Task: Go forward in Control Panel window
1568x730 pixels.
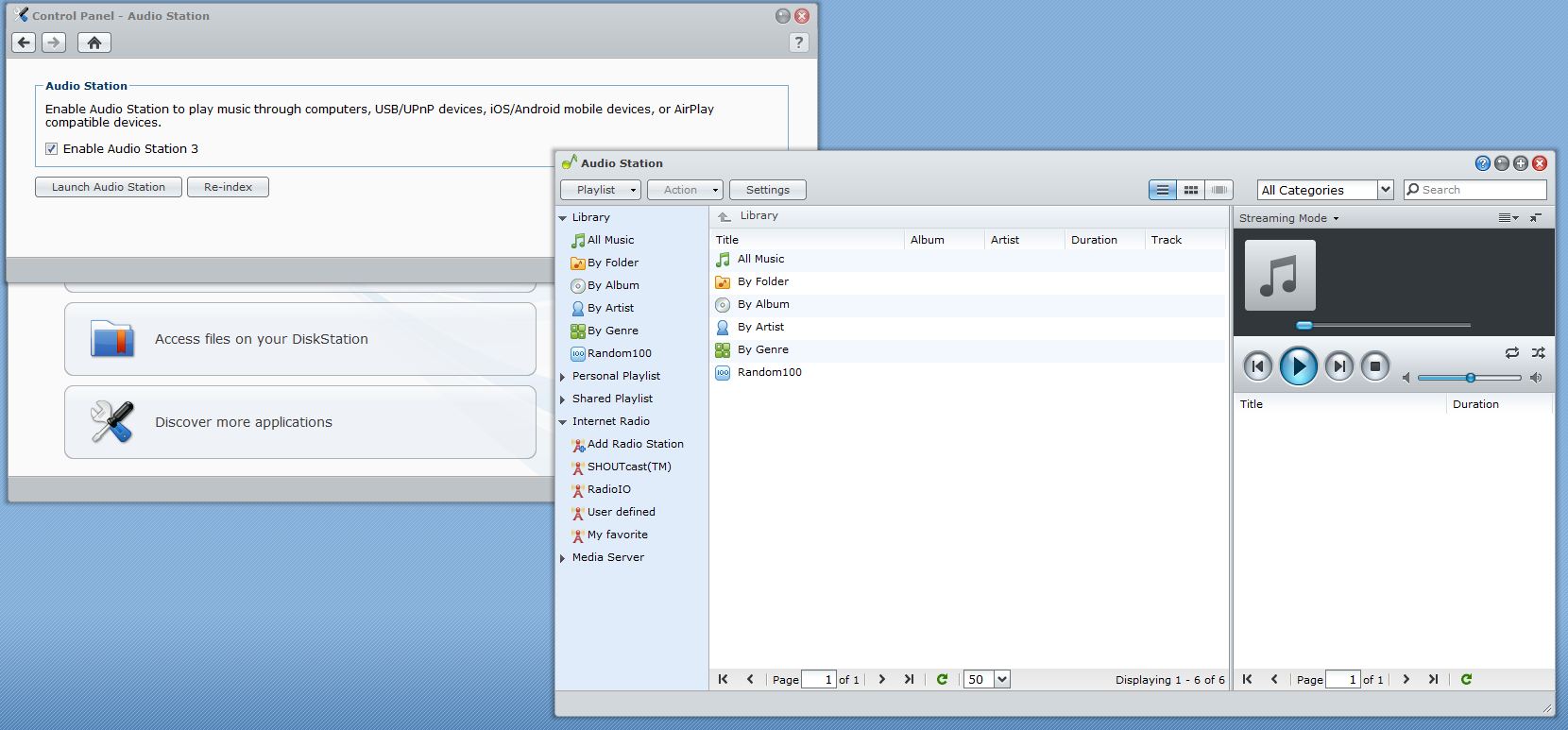Action: click(54, 42)
